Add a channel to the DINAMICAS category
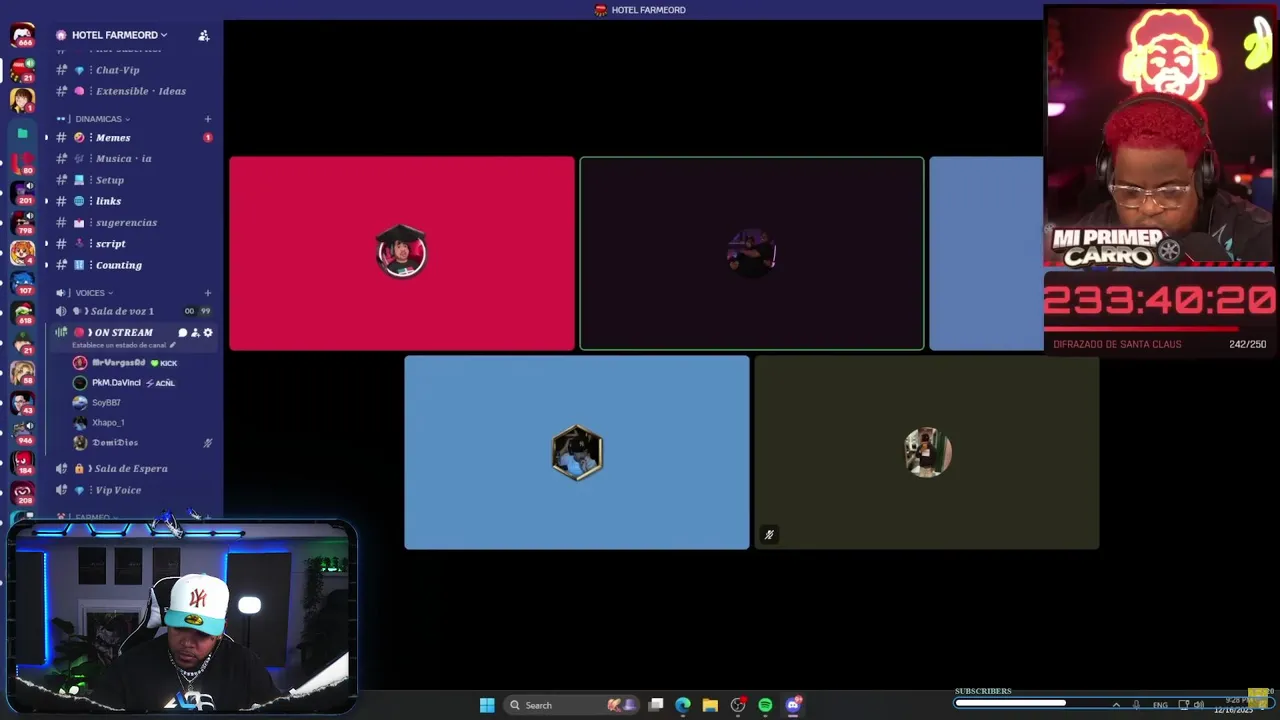 pos(208,119)
